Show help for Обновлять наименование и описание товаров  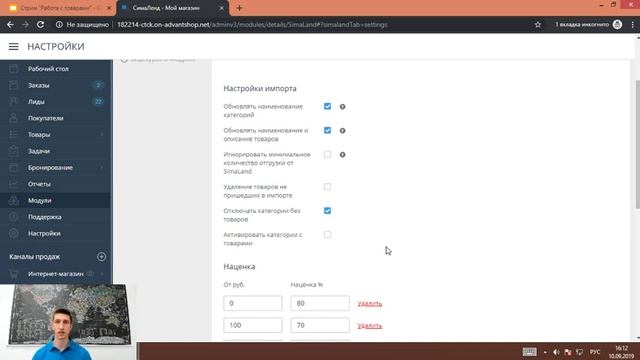[342, 131]
